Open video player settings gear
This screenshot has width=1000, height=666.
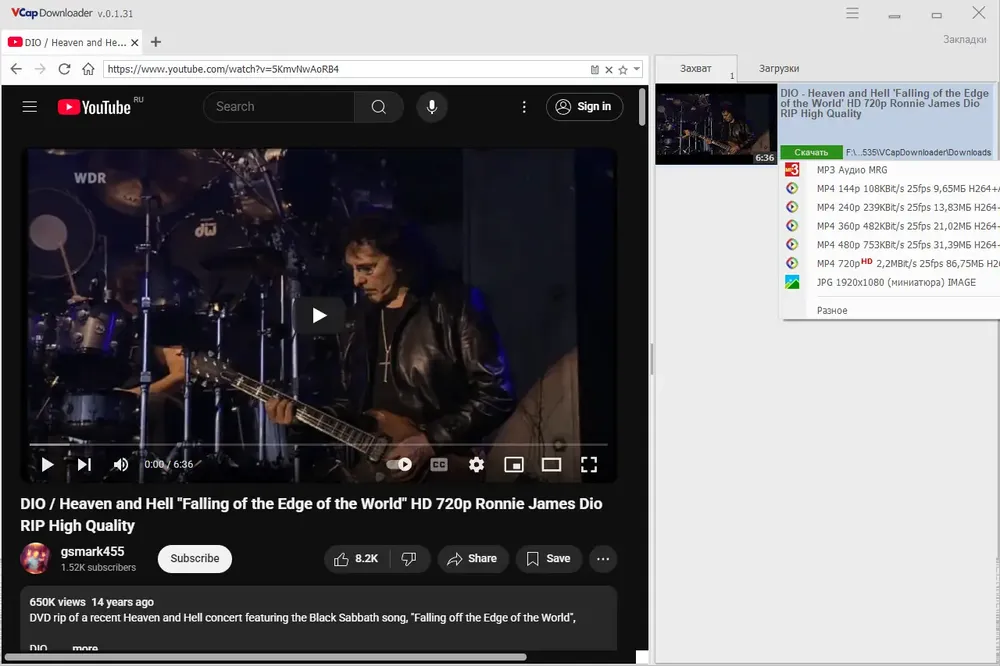tap(476, 464)
